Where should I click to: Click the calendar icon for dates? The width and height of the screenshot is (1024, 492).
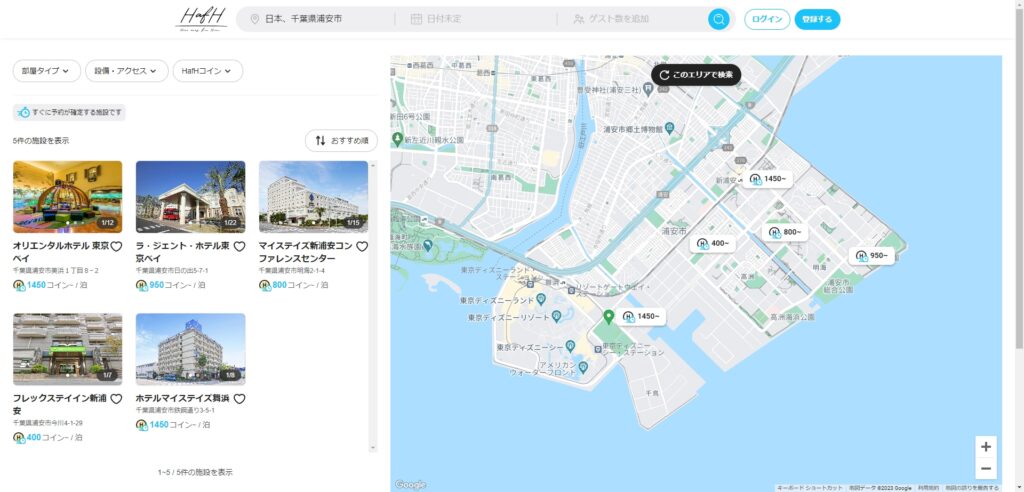416,19
